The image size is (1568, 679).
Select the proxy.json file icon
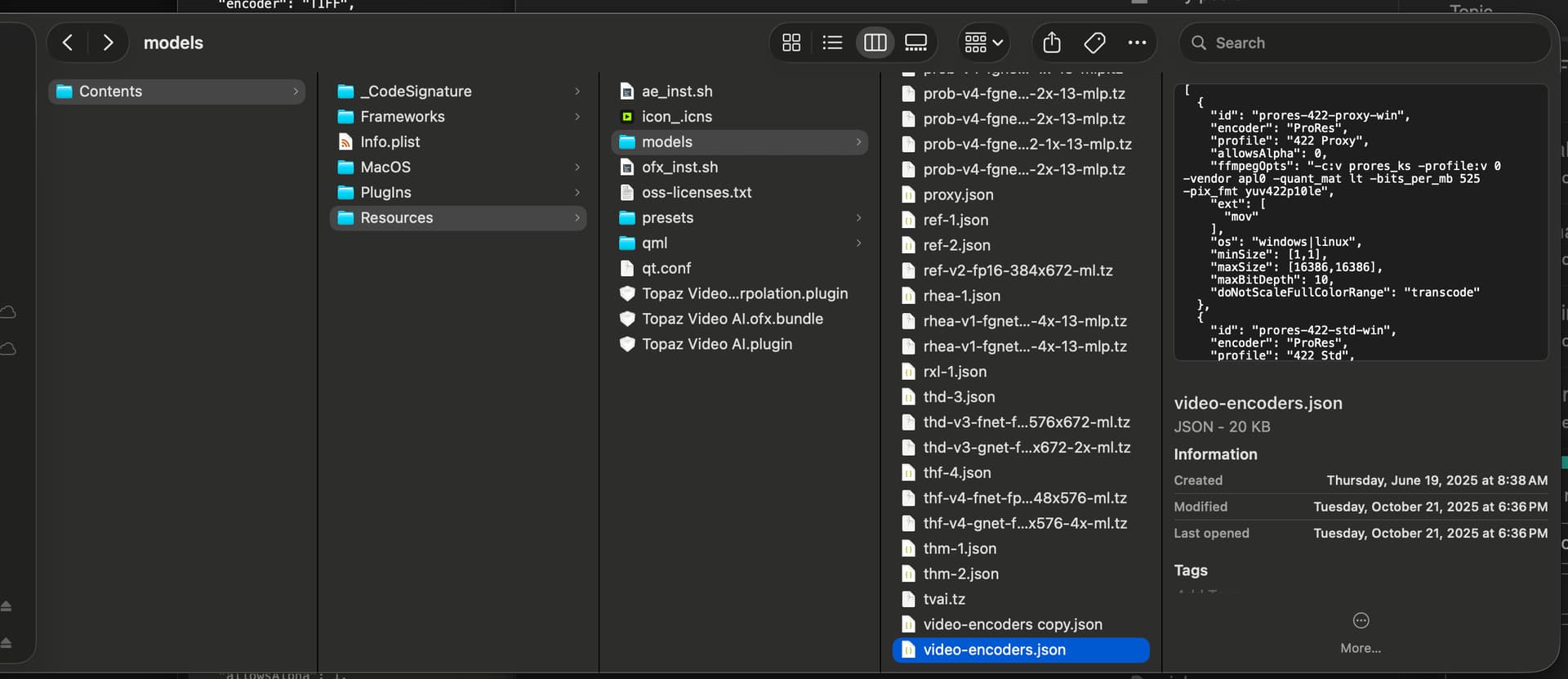click(908, 195)
